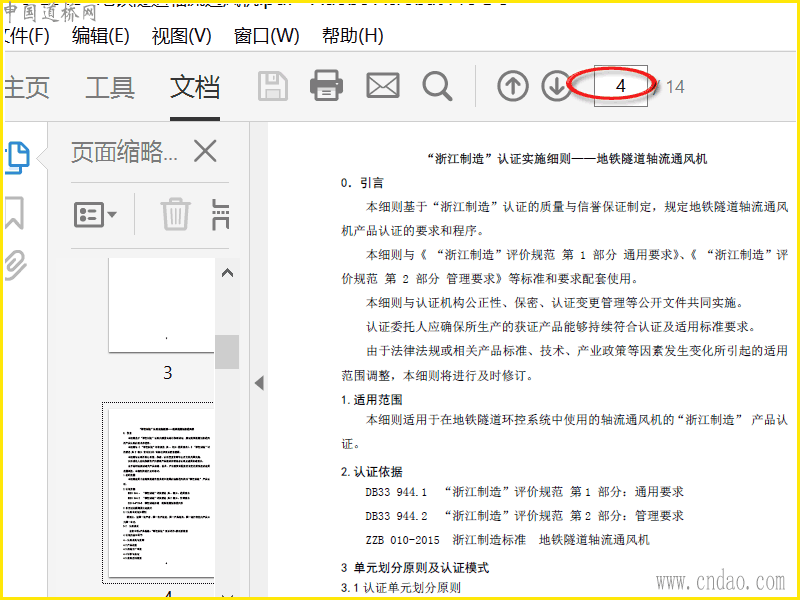Click the heading 2.认证依据
Viewport: 800px width, 600px height.
pos(371,472)
